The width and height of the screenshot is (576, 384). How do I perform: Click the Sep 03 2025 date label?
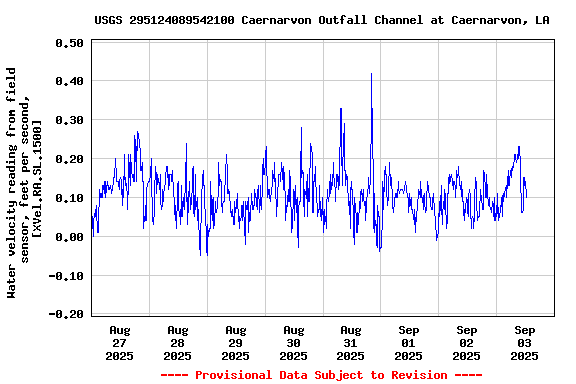(525, 343)
